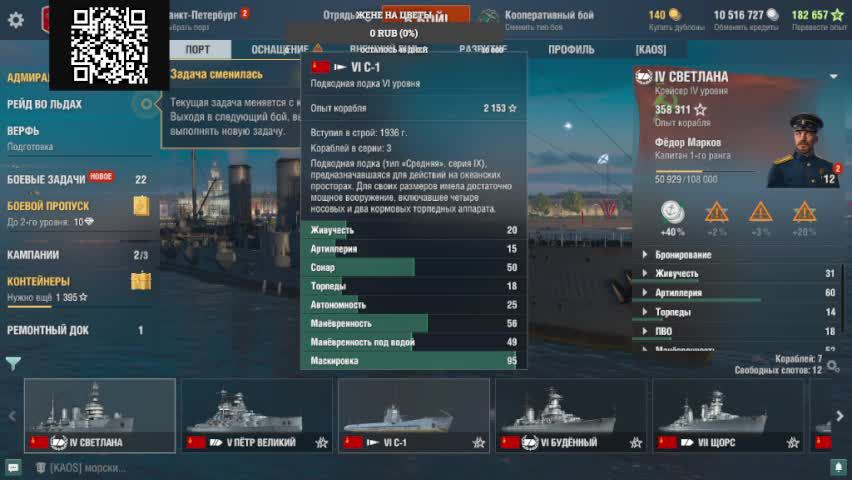Click the Containers crate icon

click(x=141, y=281)
